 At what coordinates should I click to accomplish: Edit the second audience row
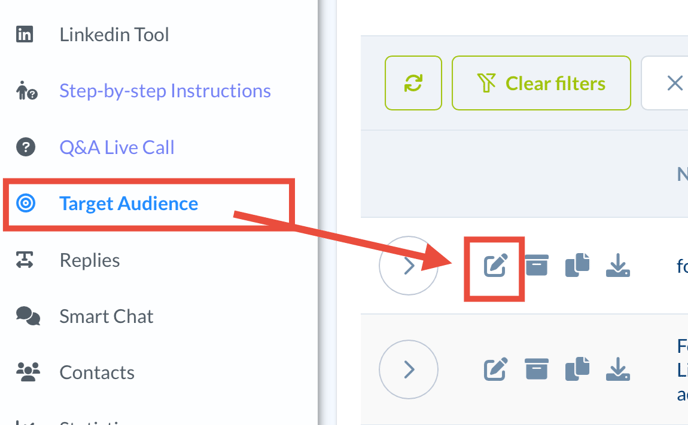coord(496,369)
